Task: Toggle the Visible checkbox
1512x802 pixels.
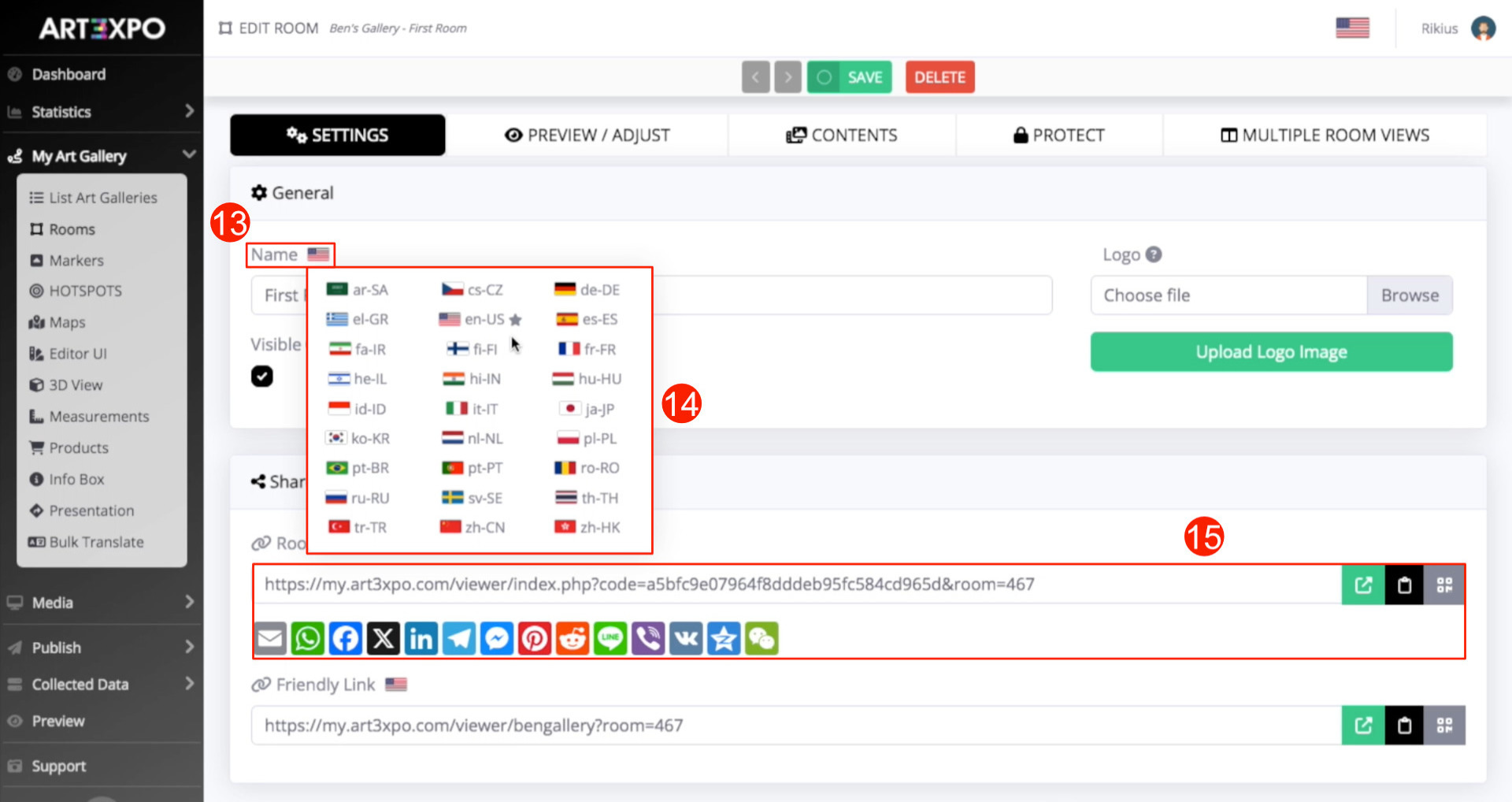Action: 262,377
